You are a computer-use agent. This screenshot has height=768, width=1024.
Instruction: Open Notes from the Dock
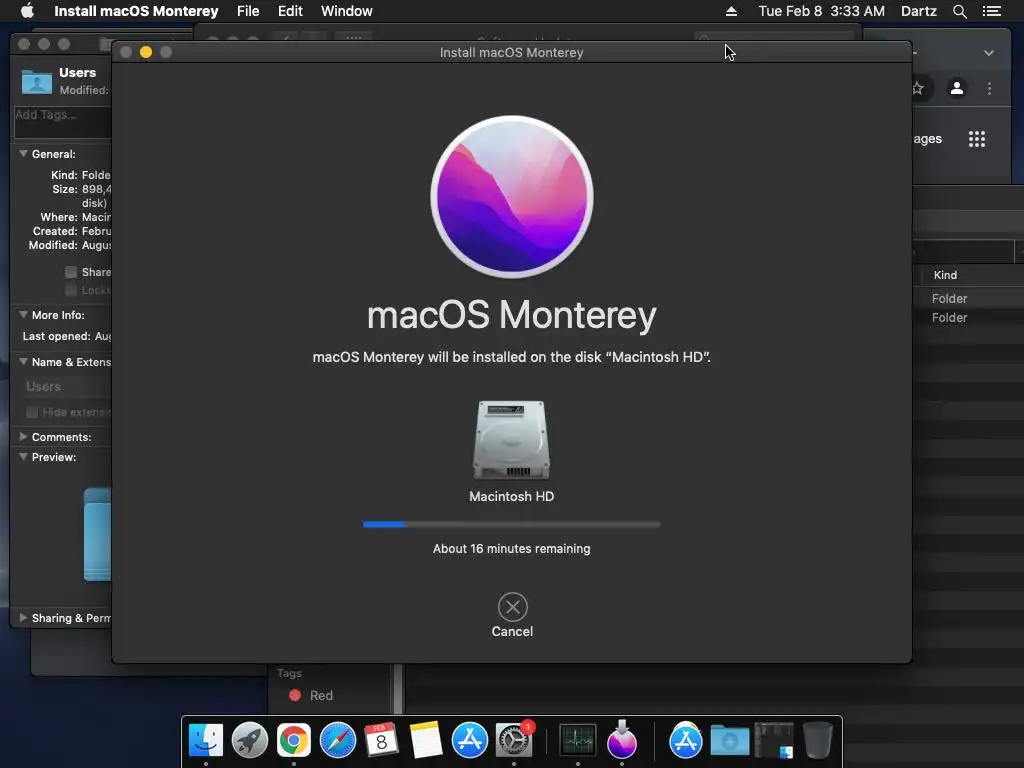tap(426, 740)
